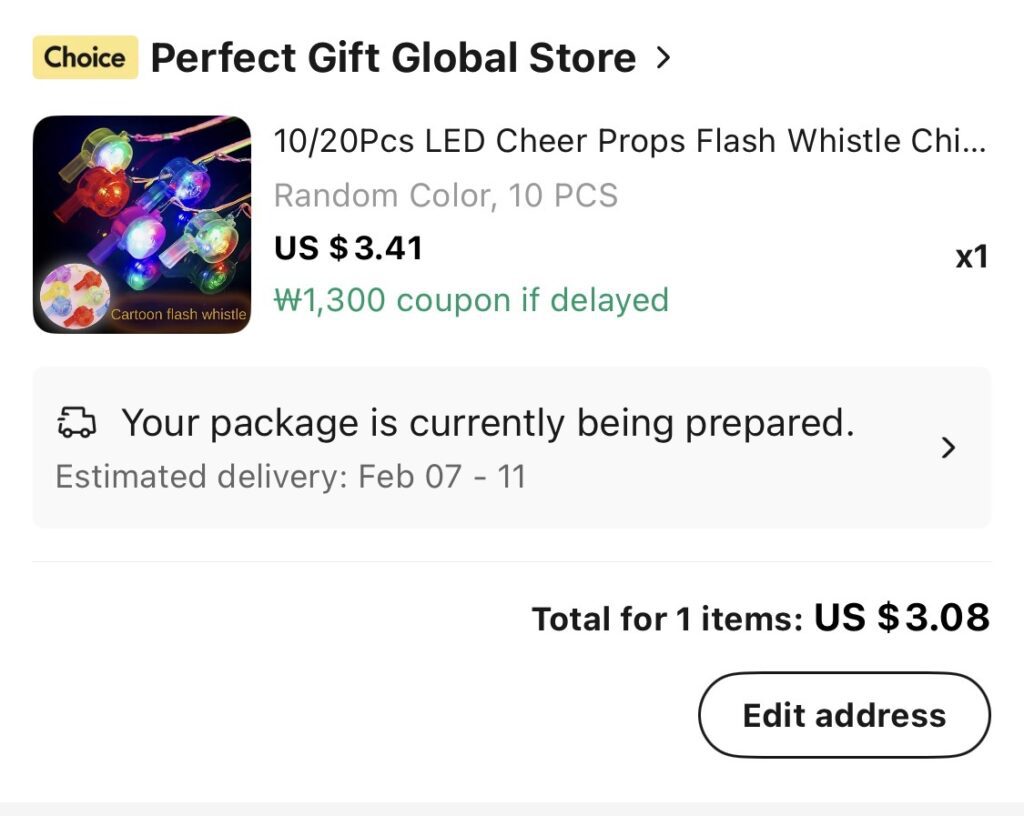
Task: Click the yellow Choice badge
Action: [x=85, y=58]
